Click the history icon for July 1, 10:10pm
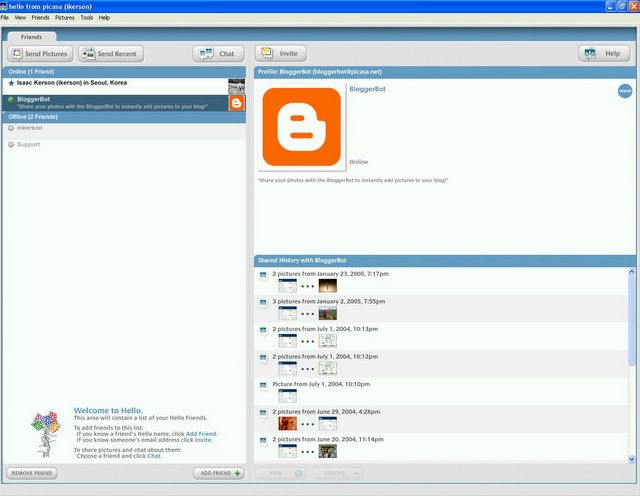The height and width of the screenshot is (496, 640). [263, 386]
